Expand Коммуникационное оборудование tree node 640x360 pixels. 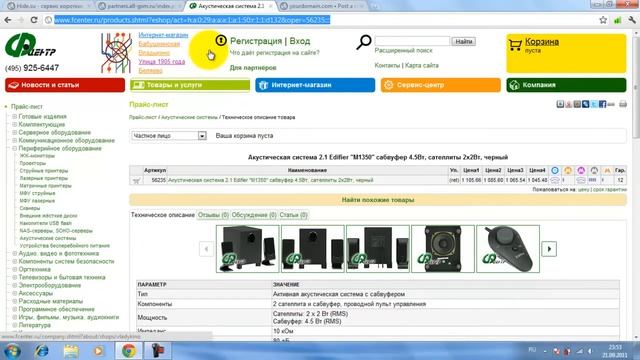(14, 140)
